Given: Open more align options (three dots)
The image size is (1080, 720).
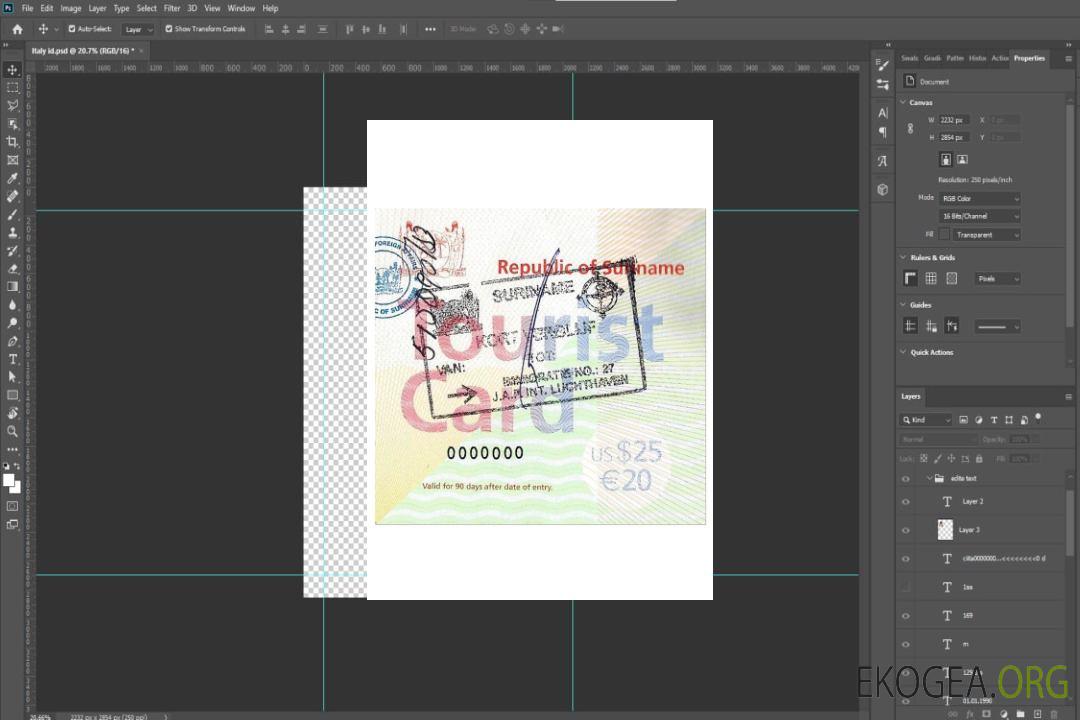Looking at the screenshot, I should pos(430,29).
